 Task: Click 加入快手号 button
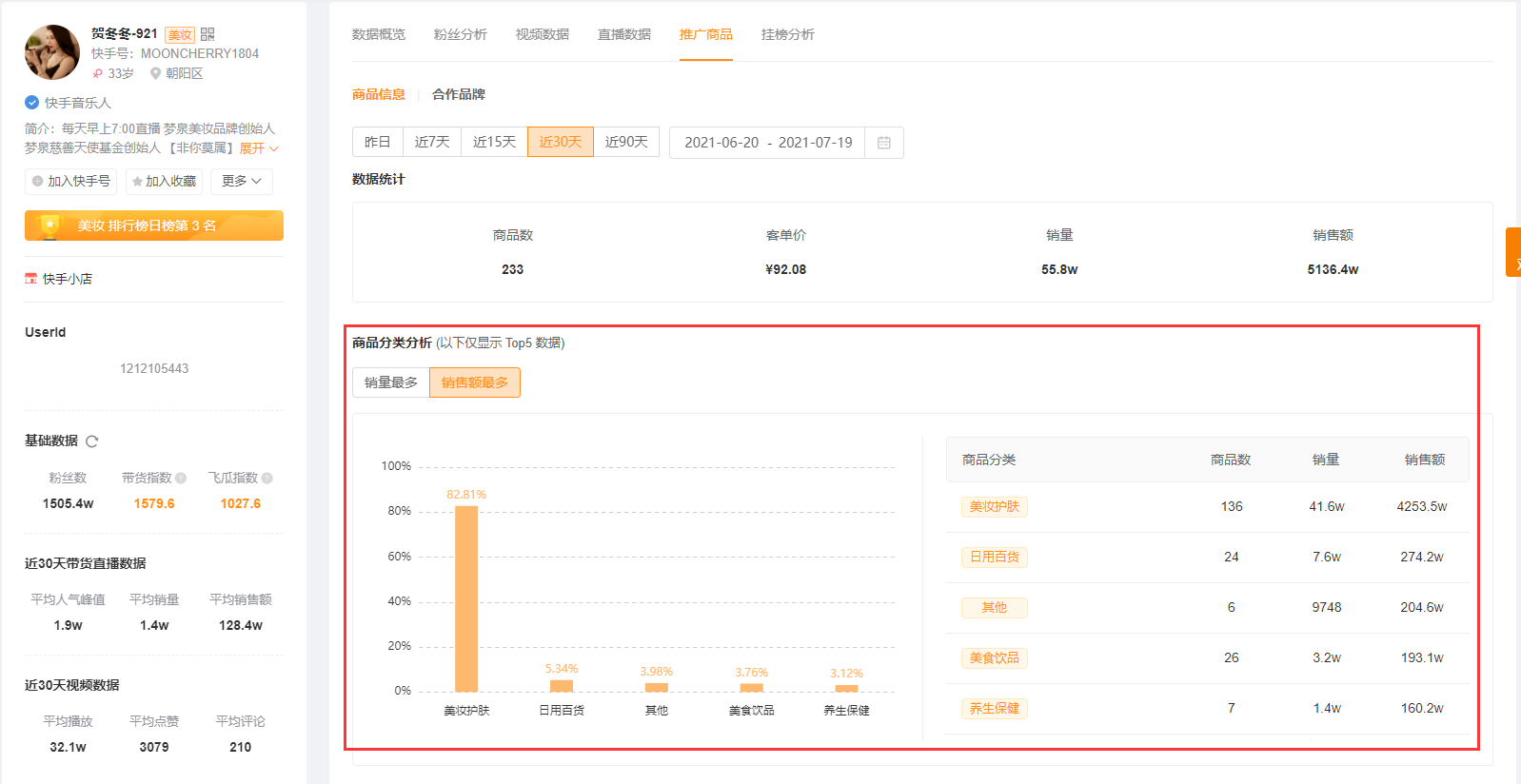[70, 181]
